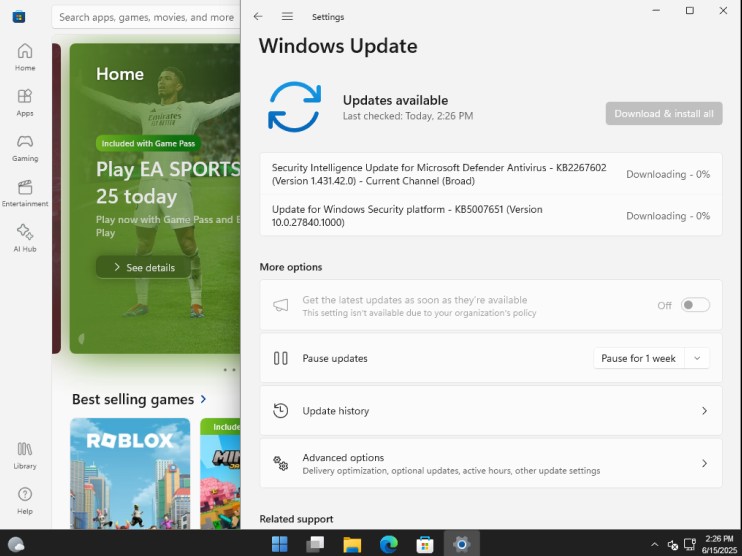
Task: Open Advanced options row
Action: (491, 463)
